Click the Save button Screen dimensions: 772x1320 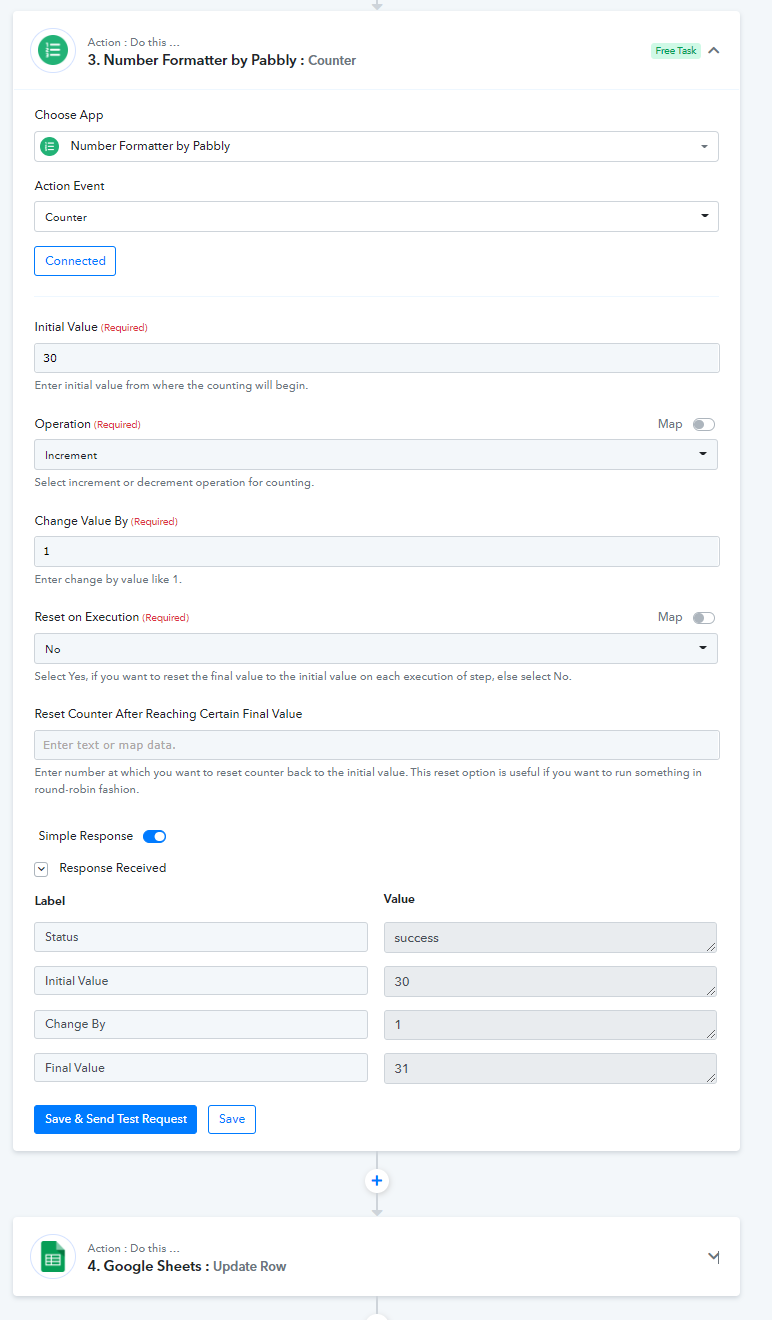(232, 1119)
